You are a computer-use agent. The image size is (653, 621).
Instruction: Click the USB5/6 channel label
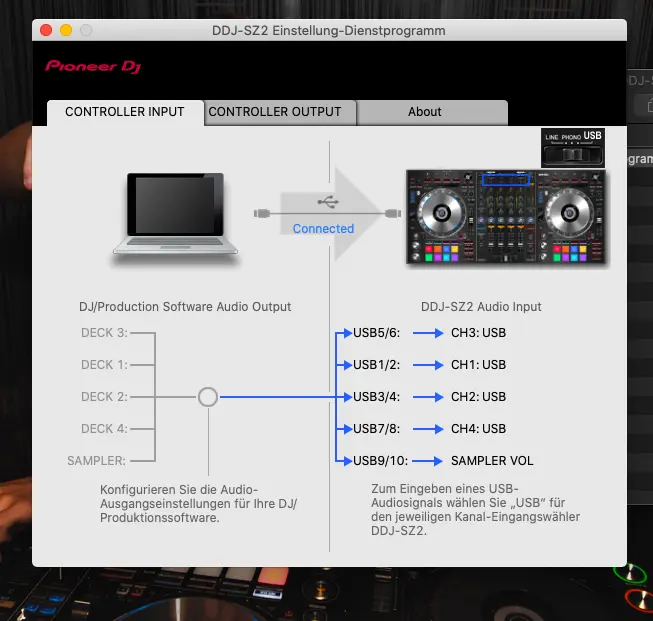(376, 333)
